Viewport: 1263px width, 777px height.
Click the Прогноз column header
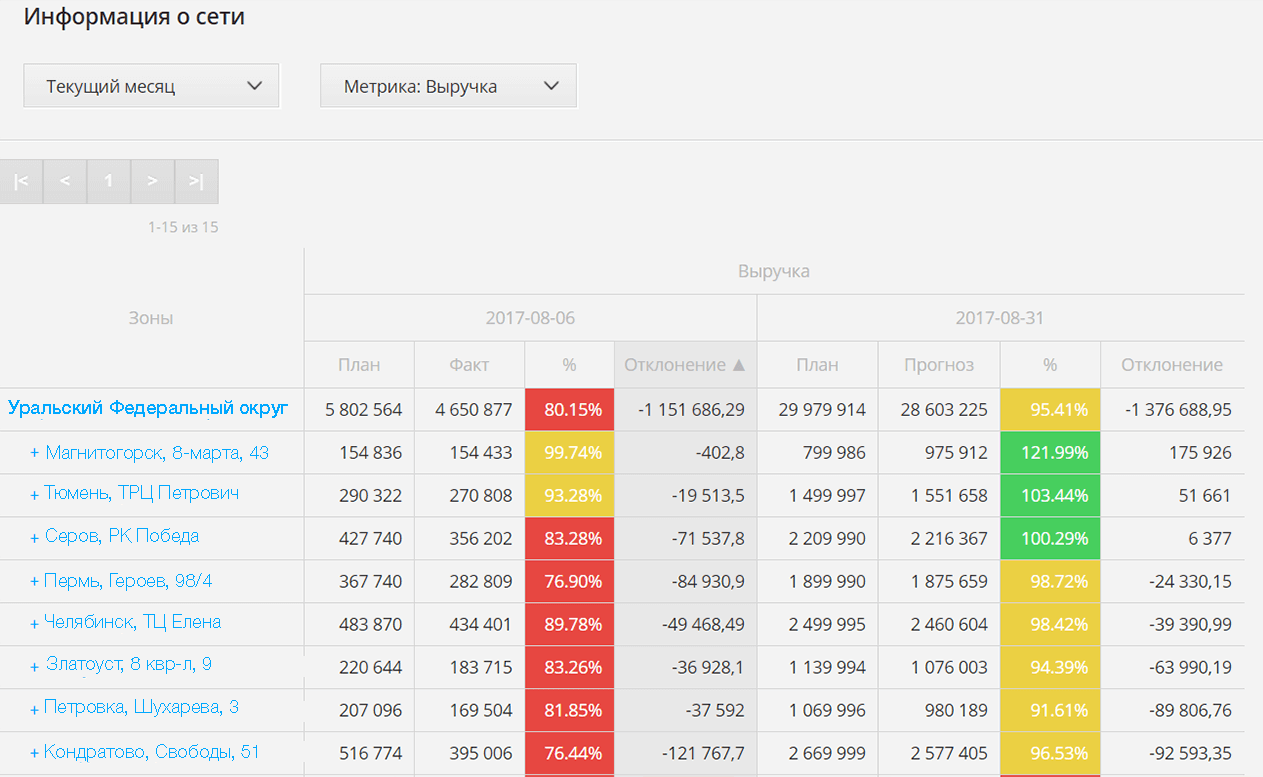pos(939,365)
